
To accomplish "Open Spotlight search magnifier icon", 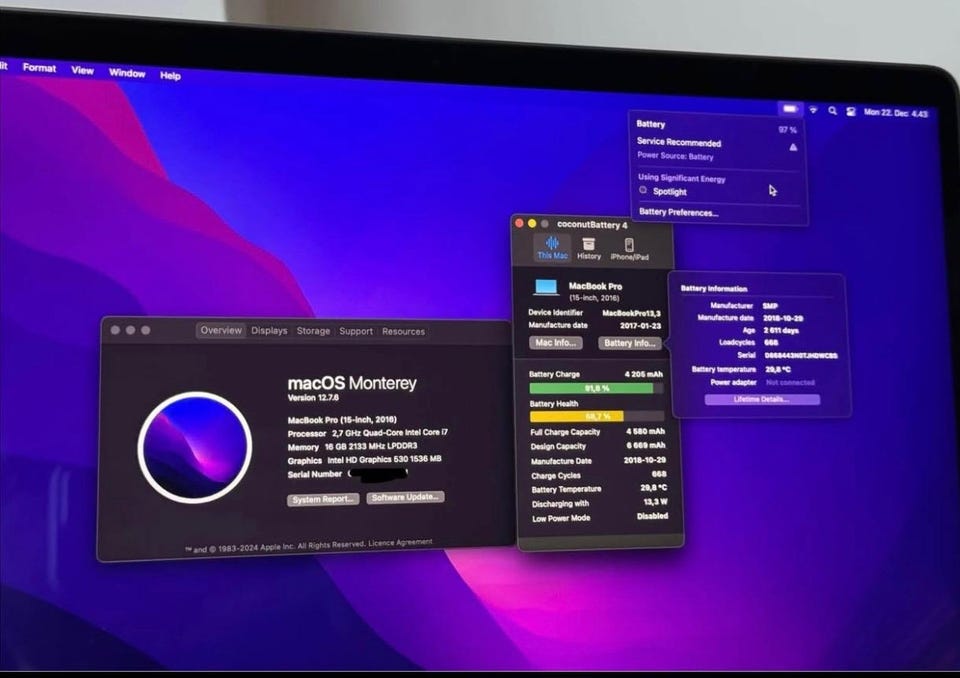I will [832, 111].
